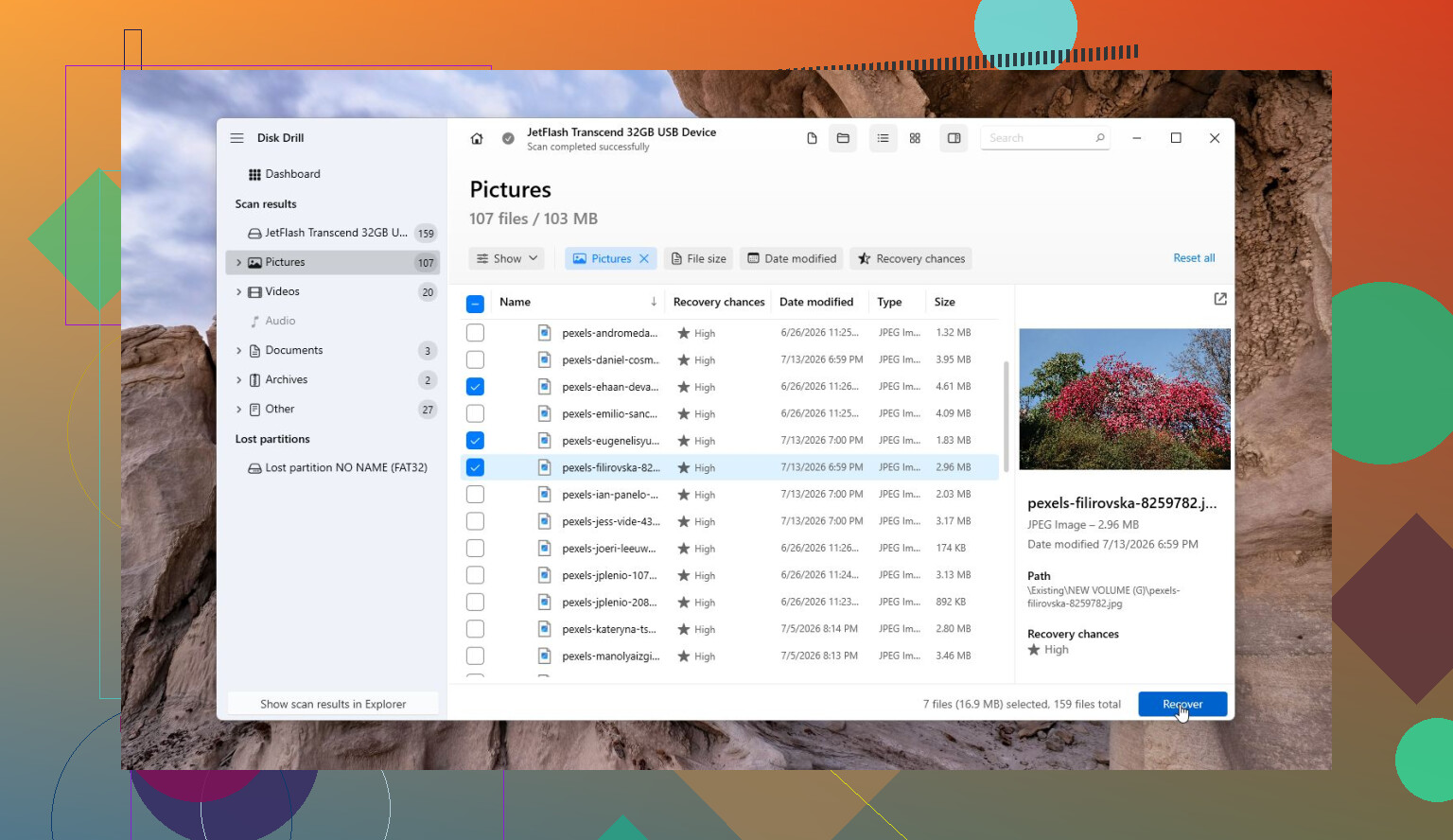
Task: Toggle the preview panel icon
Action: (x=954, y=138)
